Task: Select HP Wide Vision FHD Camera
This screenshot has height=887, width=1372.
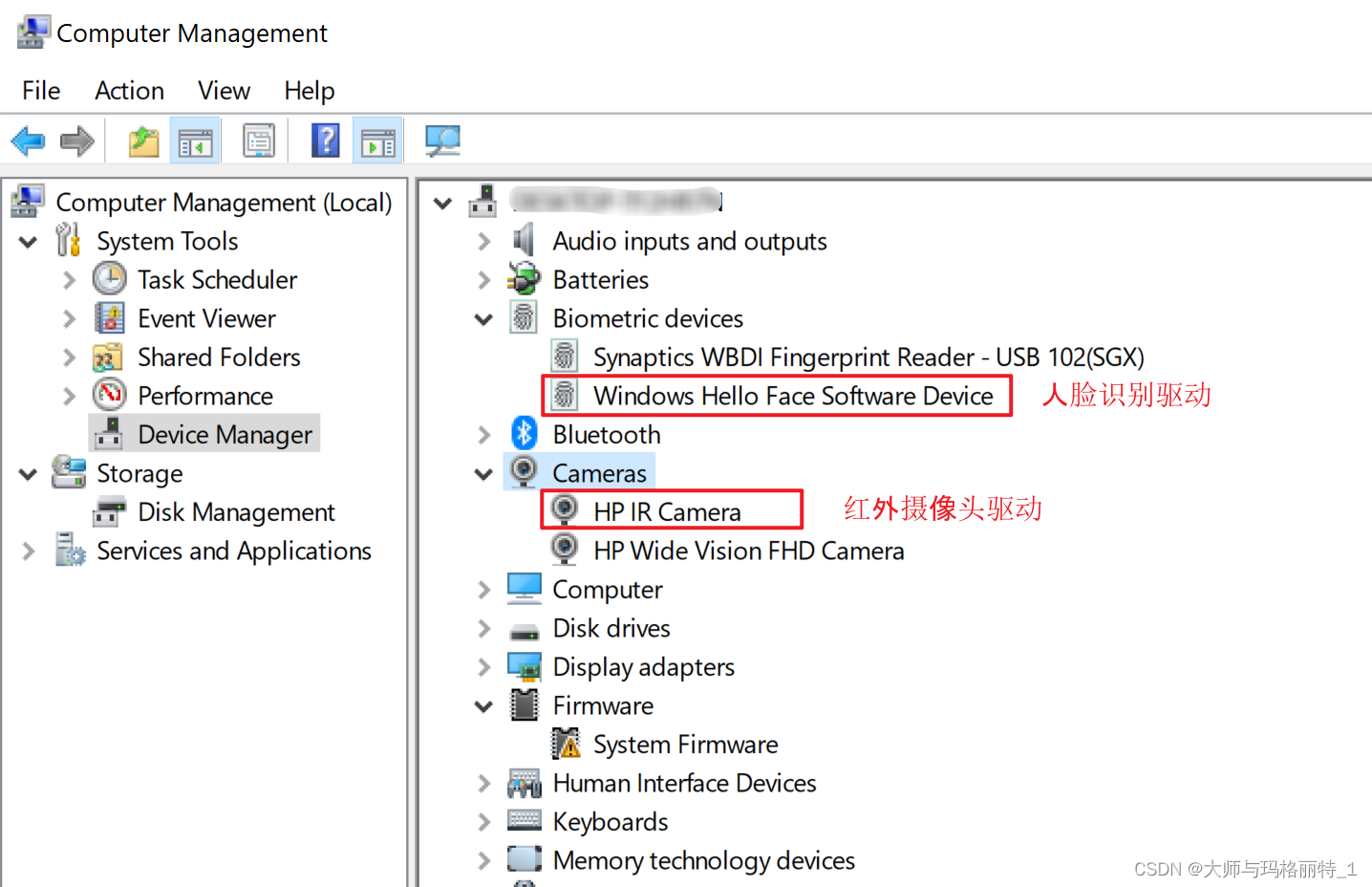Action: [x=748, y=551]
